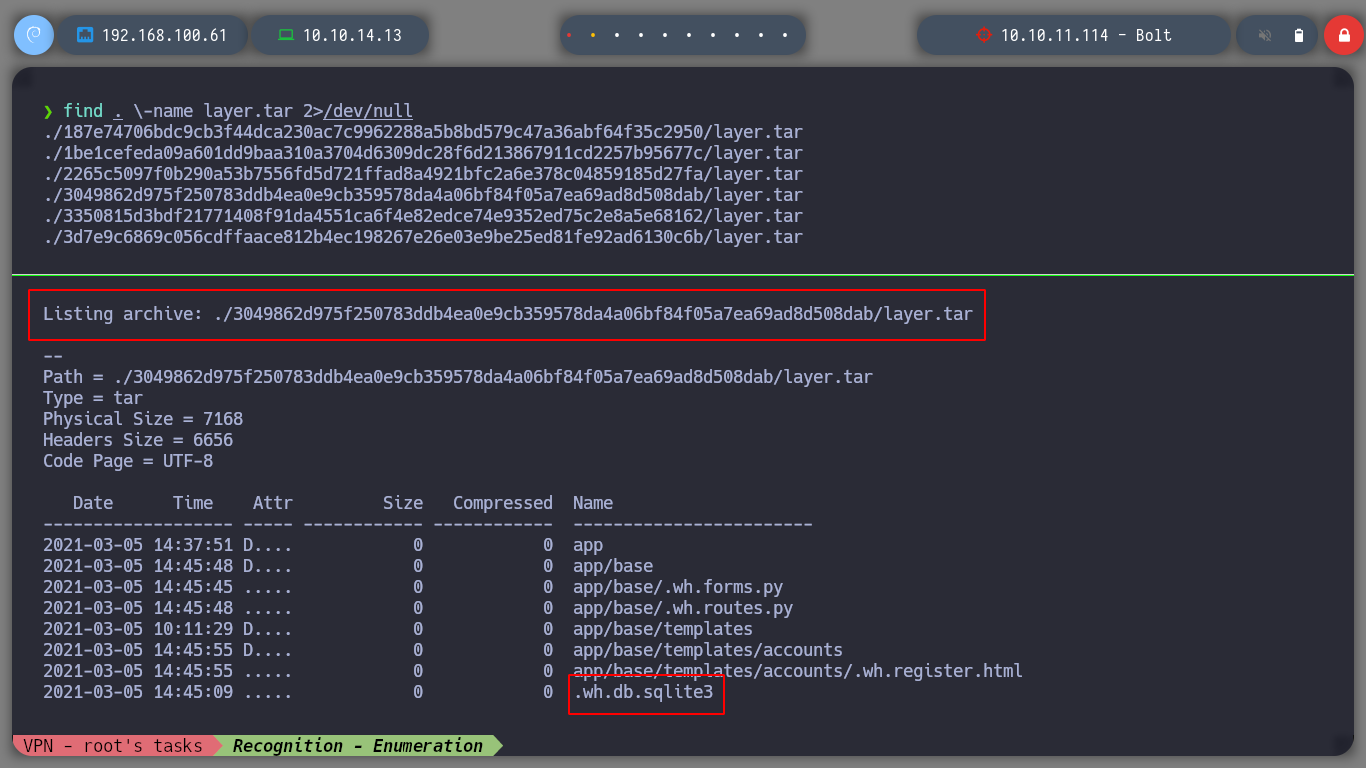The image size is (1366, 768).
Task: Click the Date column header
Action: pos(93,503)
